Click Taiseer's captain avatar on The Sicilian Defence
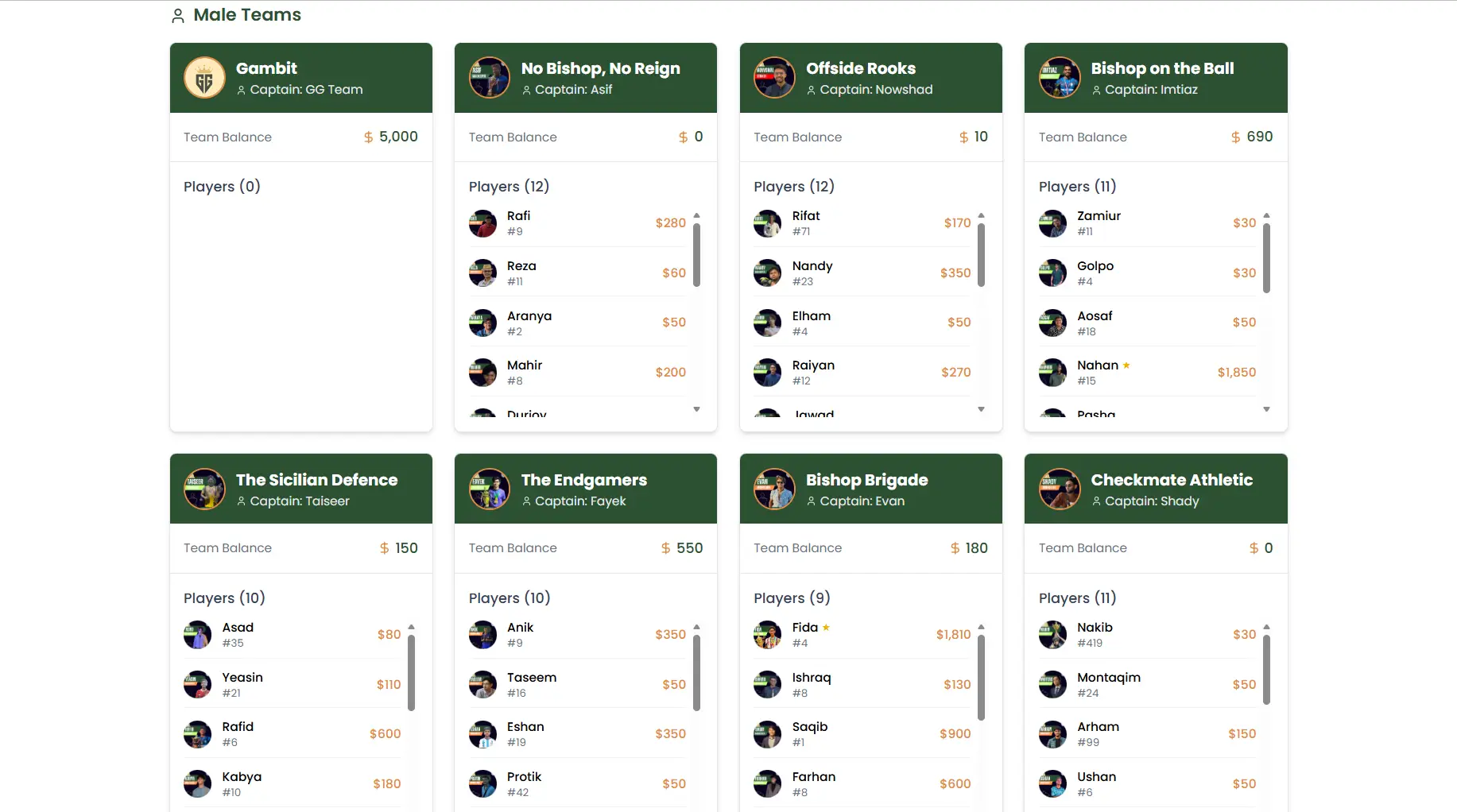 (x=204, y=489)
